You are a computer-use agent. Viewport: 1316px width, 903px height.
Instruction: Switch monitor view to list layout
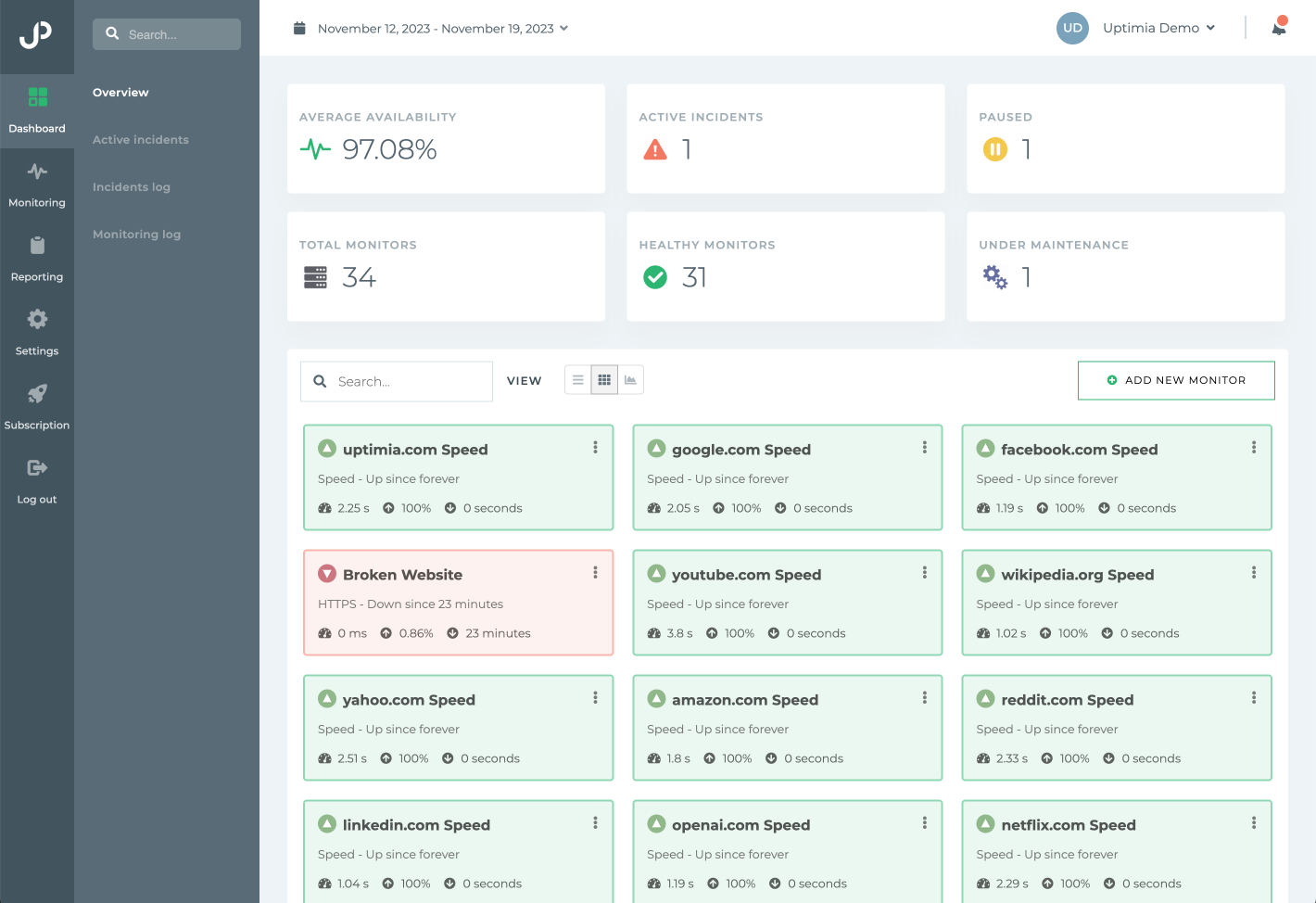(x=577, y=379)
